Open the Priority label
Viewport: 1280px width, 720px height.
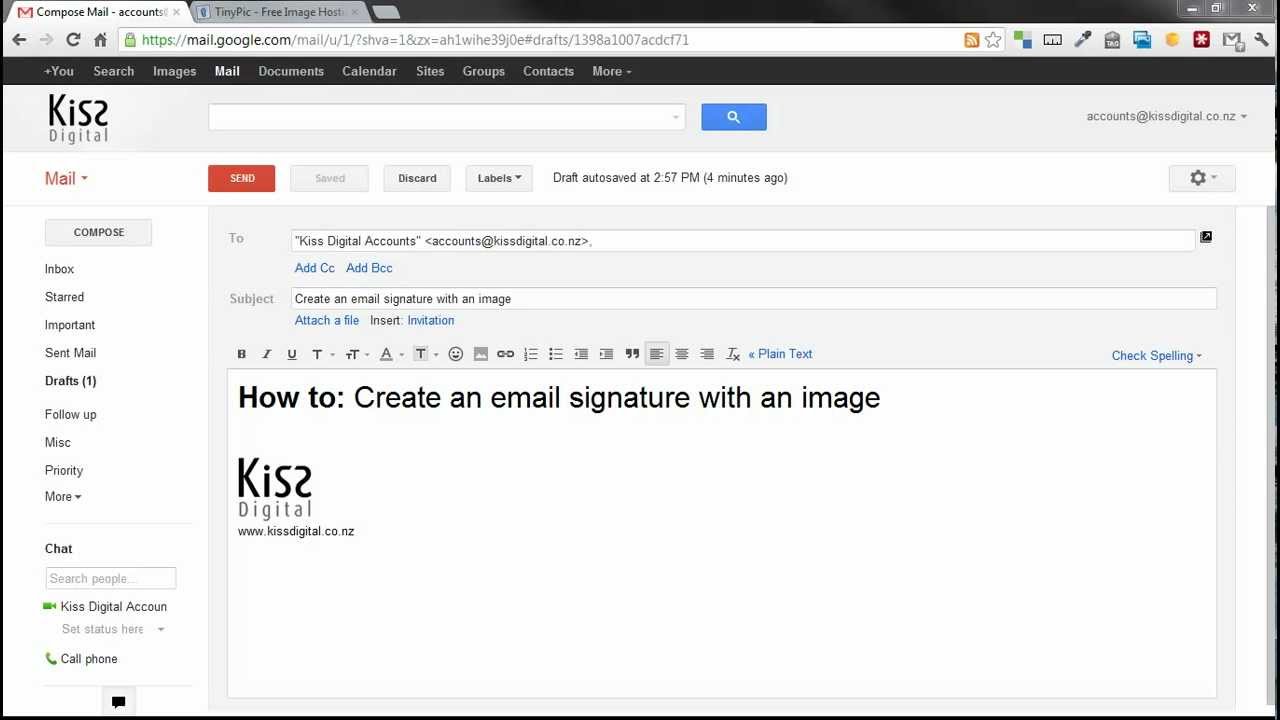[x=64, y=470]
